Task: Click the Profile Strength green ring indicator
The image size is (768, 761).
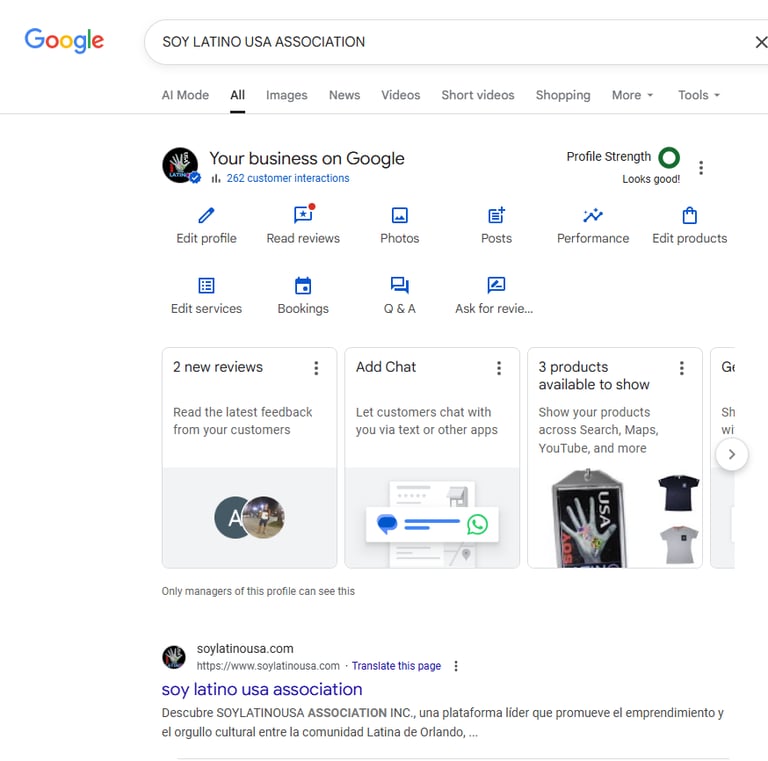Action: coord(669,158)
